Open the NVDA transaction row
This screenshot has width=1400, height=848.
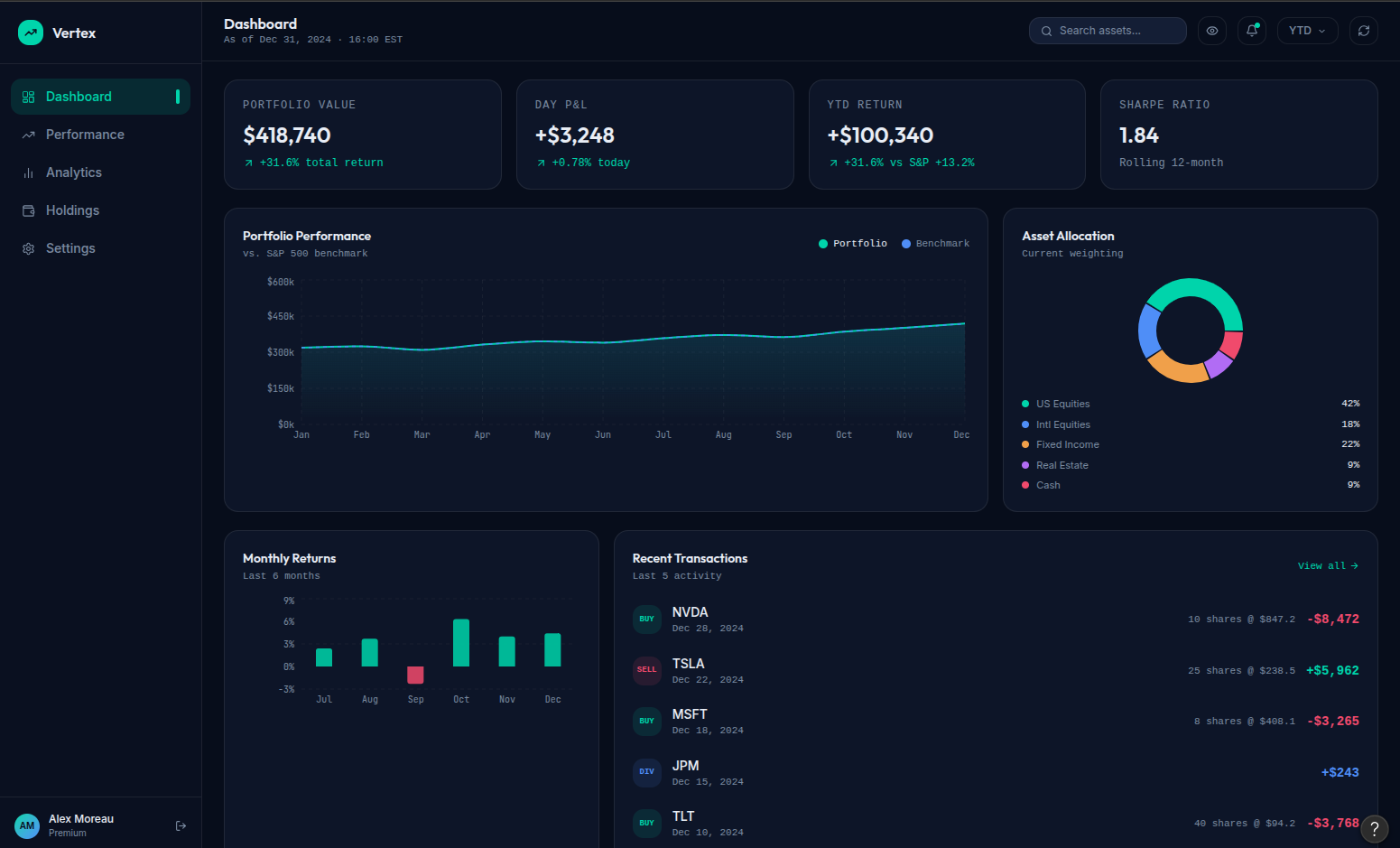click(x=996, y=619)
